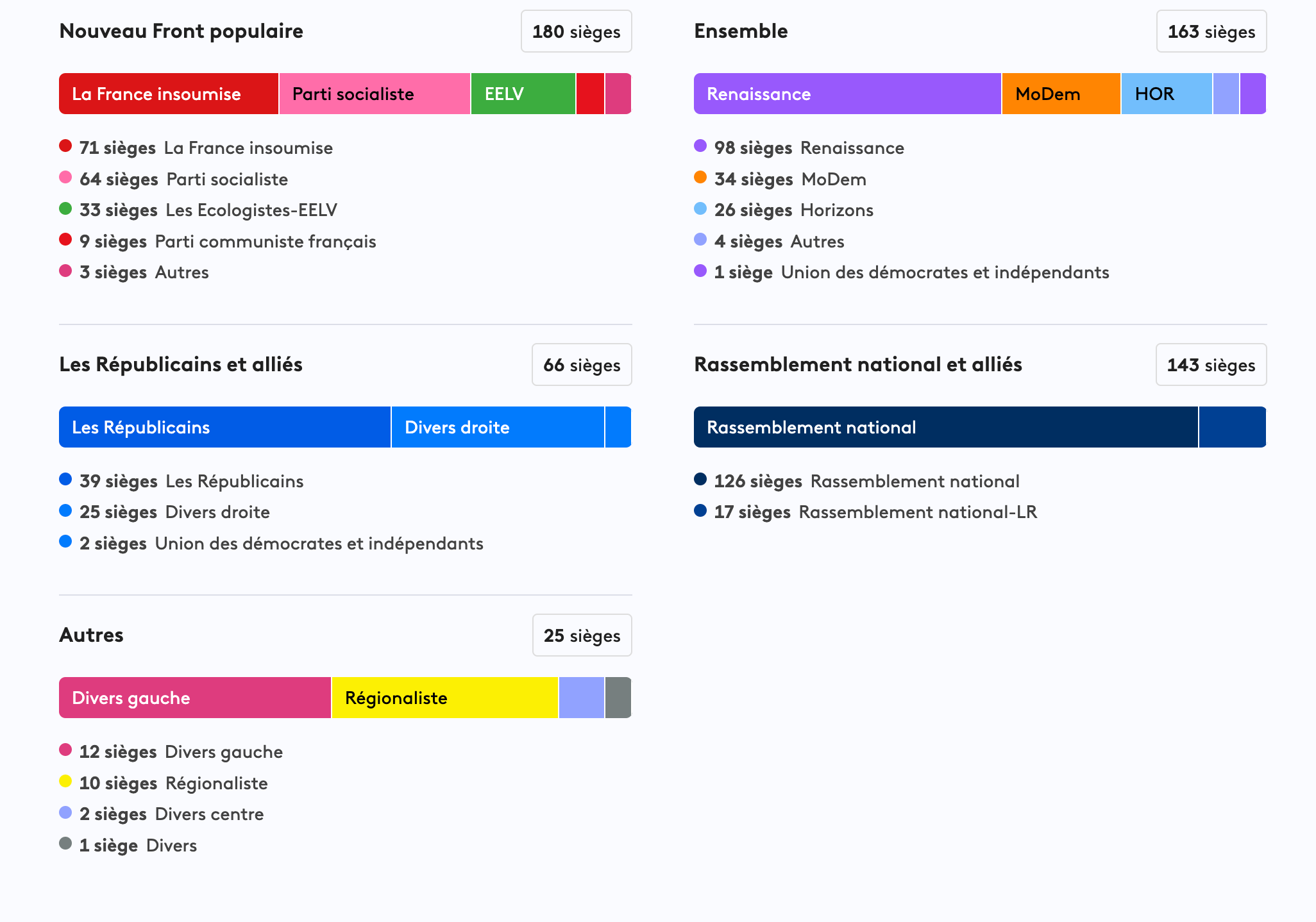Click the Ensemble heading

(741, 31)
